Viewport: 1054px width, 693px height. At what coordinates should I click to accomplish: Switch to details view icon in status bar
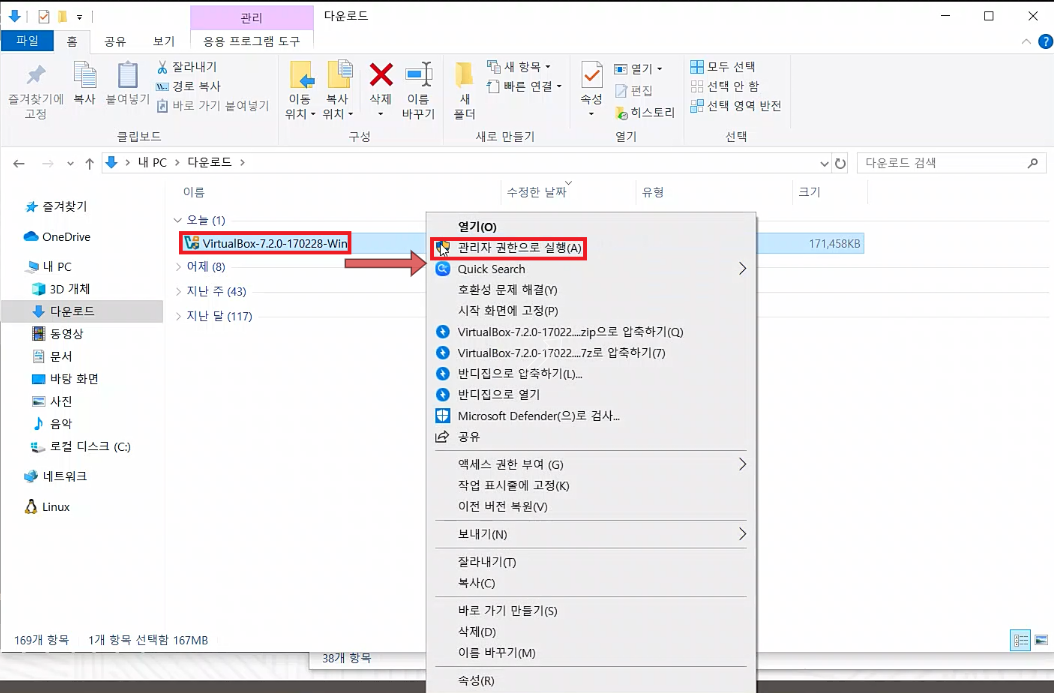1020,640
